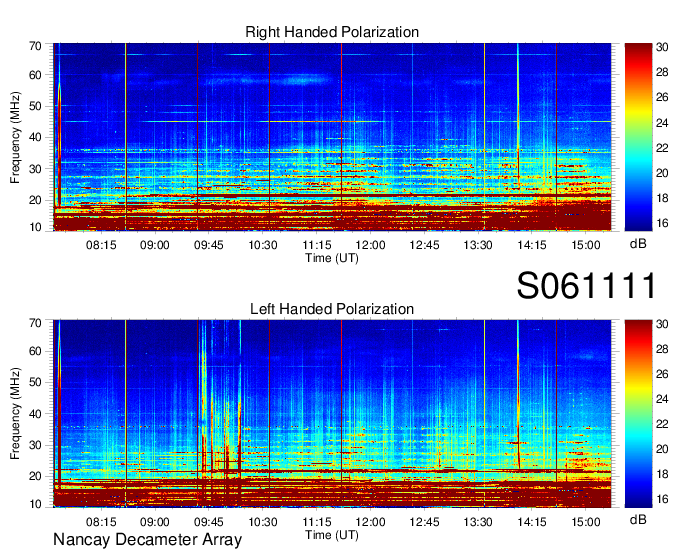Image resolution: width=680 pixels, height=552 pixels.
Task: Click the "18" value on the lower colorbar
Action: click(662, 474)
